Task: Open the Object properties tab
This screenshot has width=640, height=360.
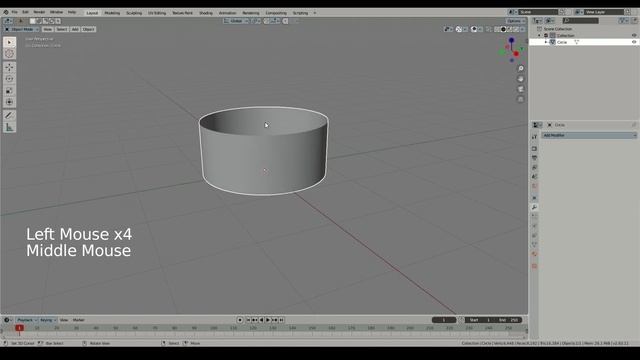Action: [534, 198]
